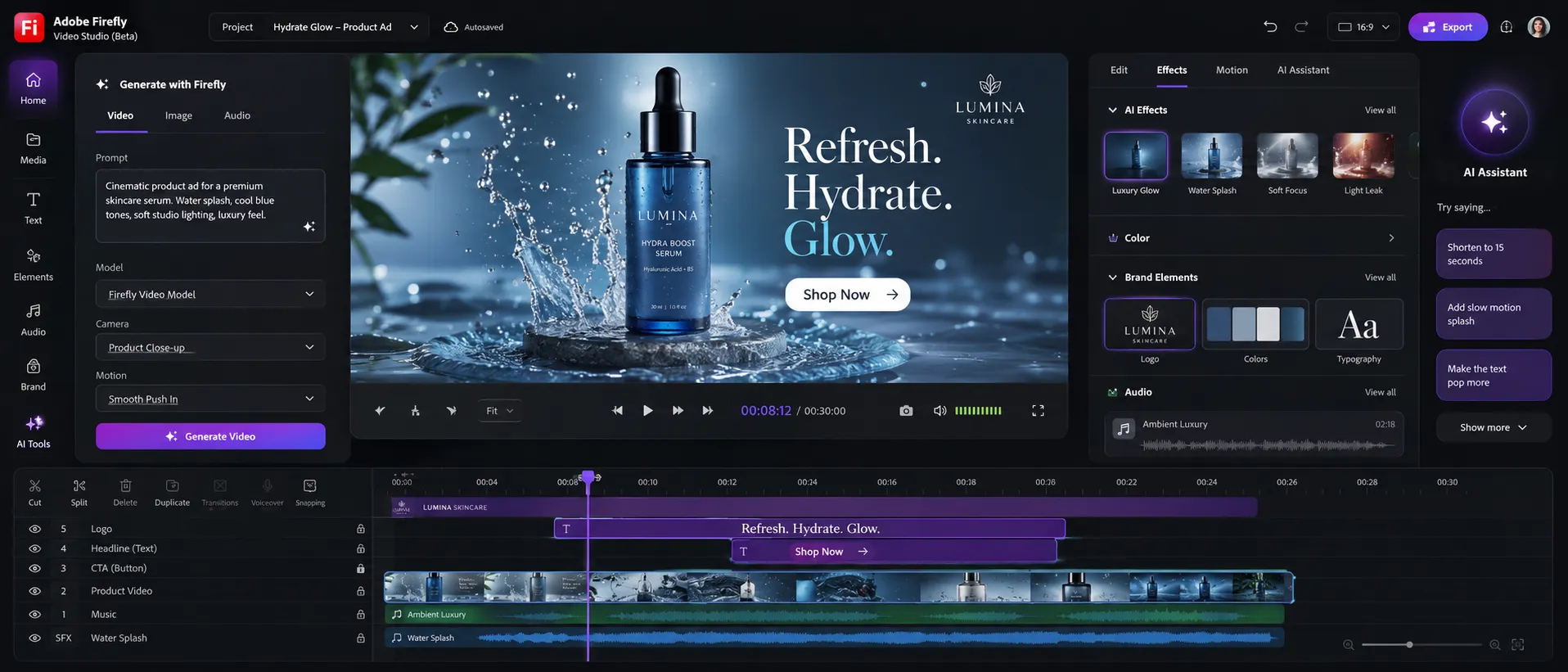1568x672 pixels.
Task: Click the Transitions timeline tool
Action: pyautogui.click(x=220, y=493)
